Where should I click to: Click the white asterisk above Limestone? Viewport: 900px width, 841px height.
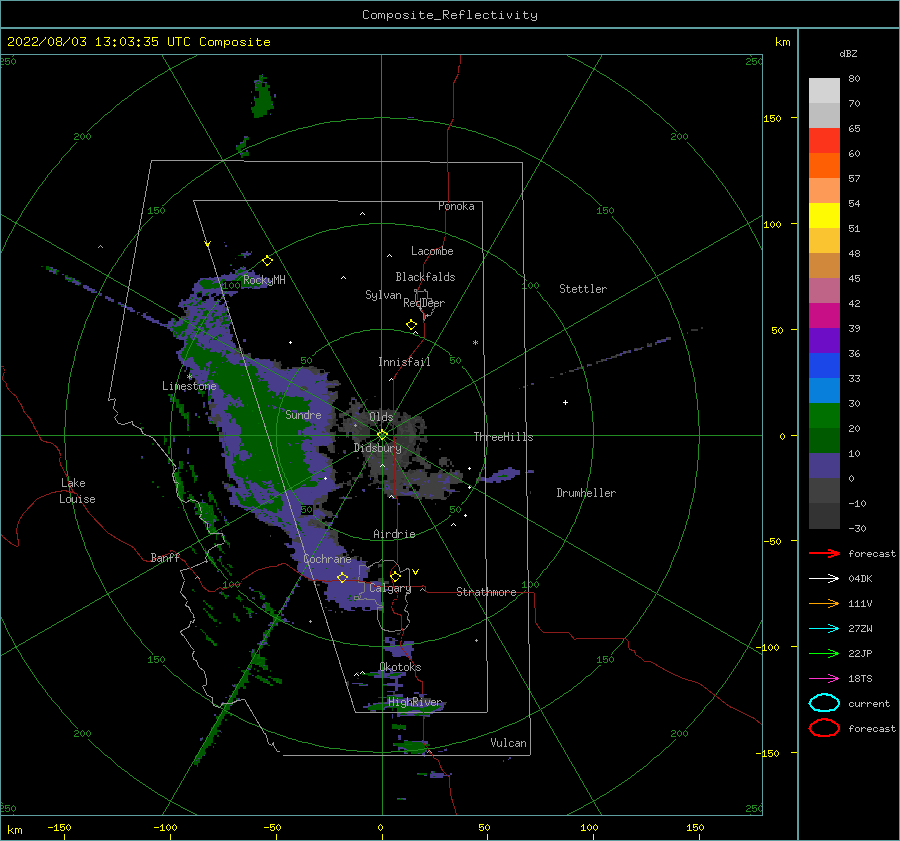(190, 377)
